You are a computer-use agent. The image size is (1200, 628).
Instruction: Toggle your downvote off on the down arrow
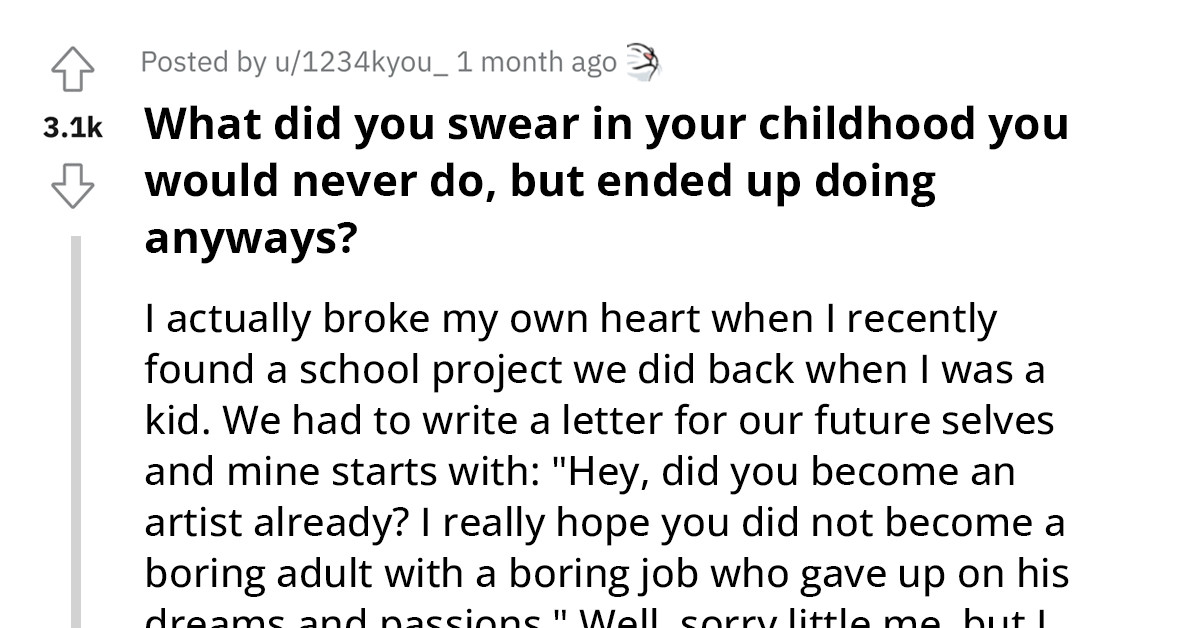tap(73, 188)
